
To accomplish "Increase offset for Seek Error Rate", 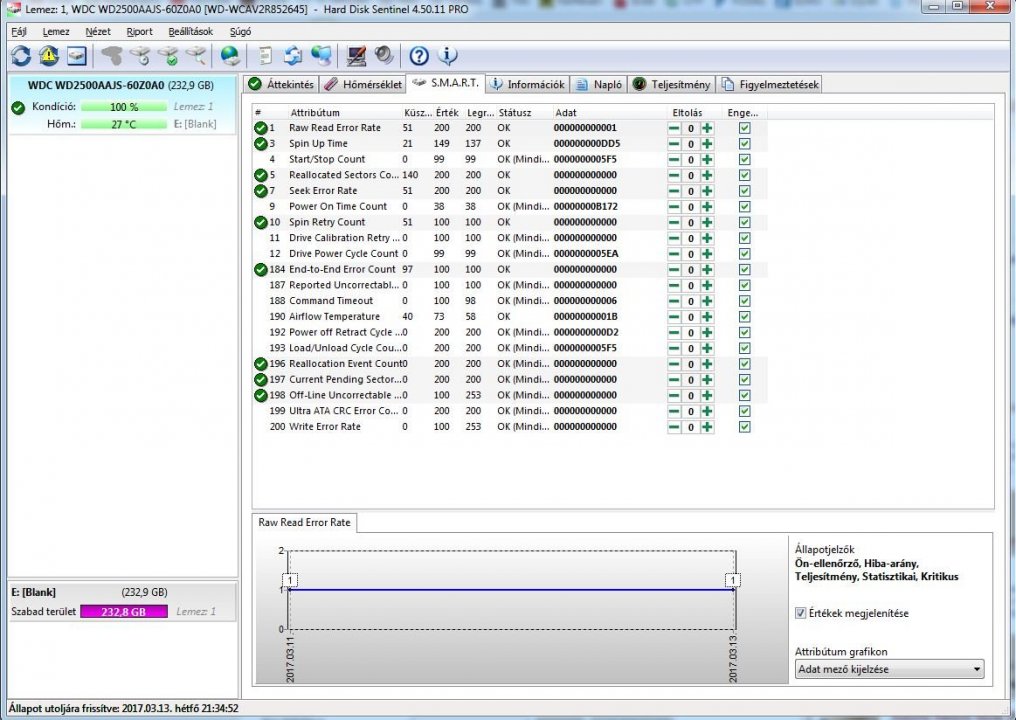I will (707, 191).
